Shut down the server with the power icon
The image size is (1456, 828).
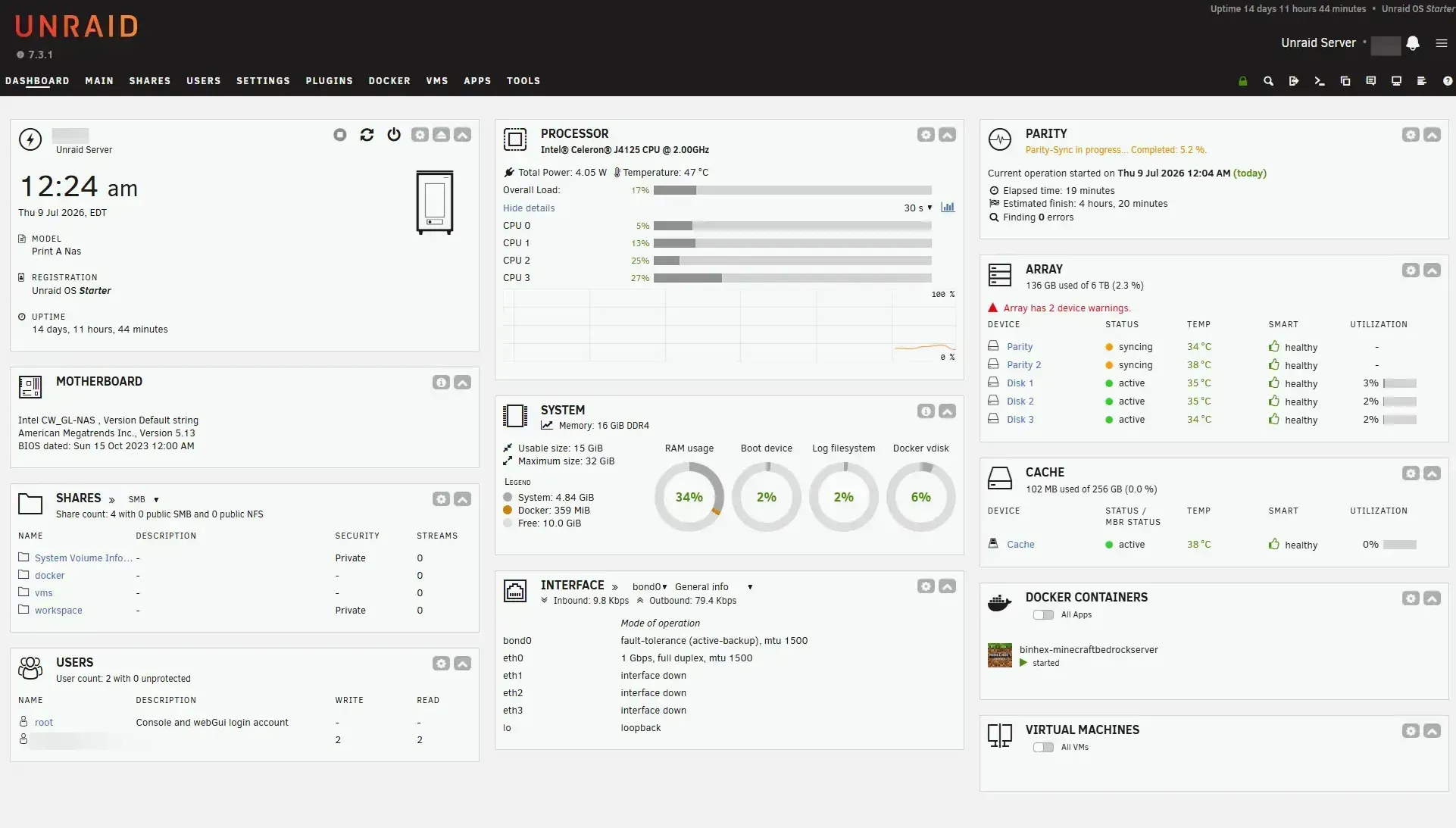(394, 135)
